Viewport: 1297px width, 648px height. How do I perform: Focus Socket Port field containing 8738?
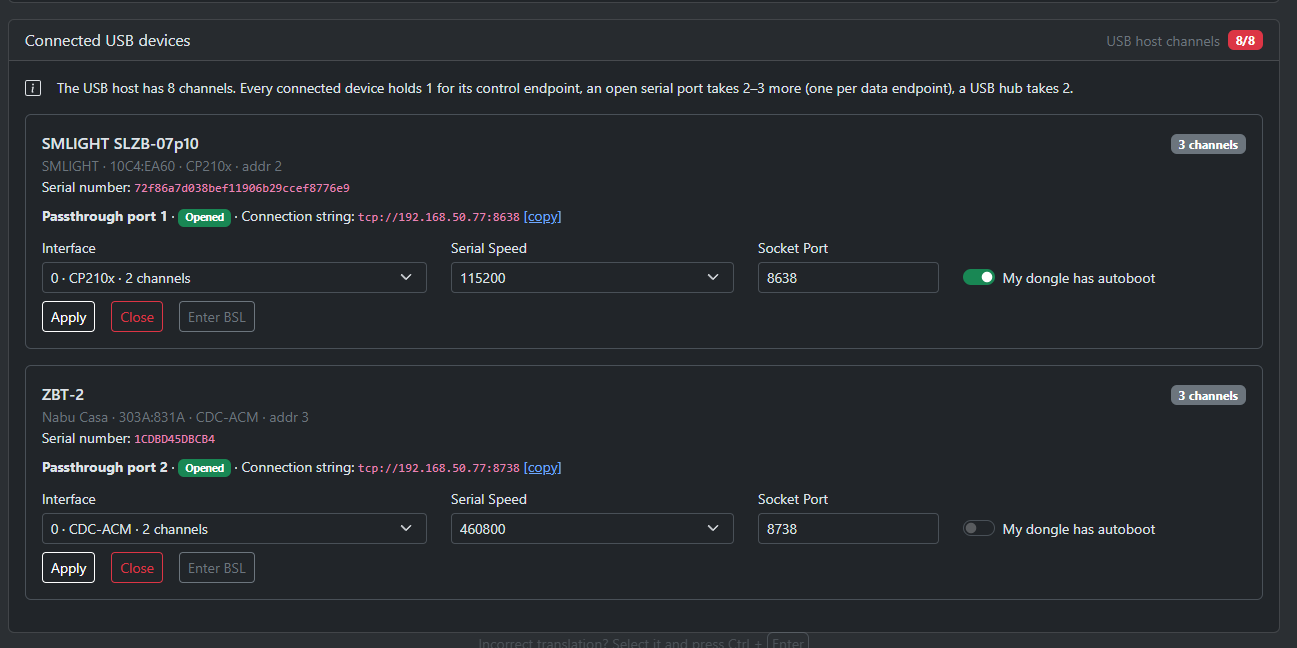(848, 529)
